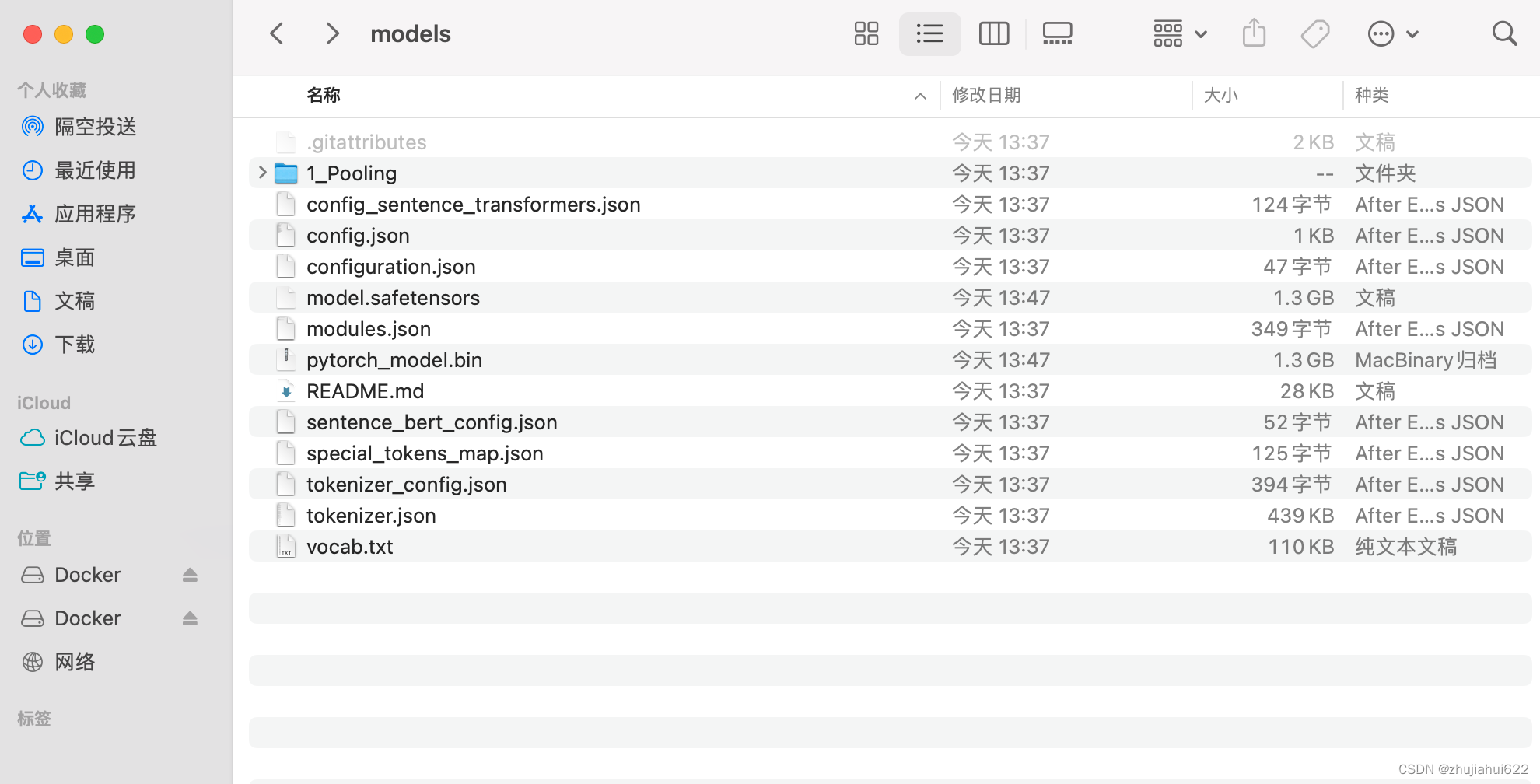Select the model.safetensors file

click(x=890, y=297)
